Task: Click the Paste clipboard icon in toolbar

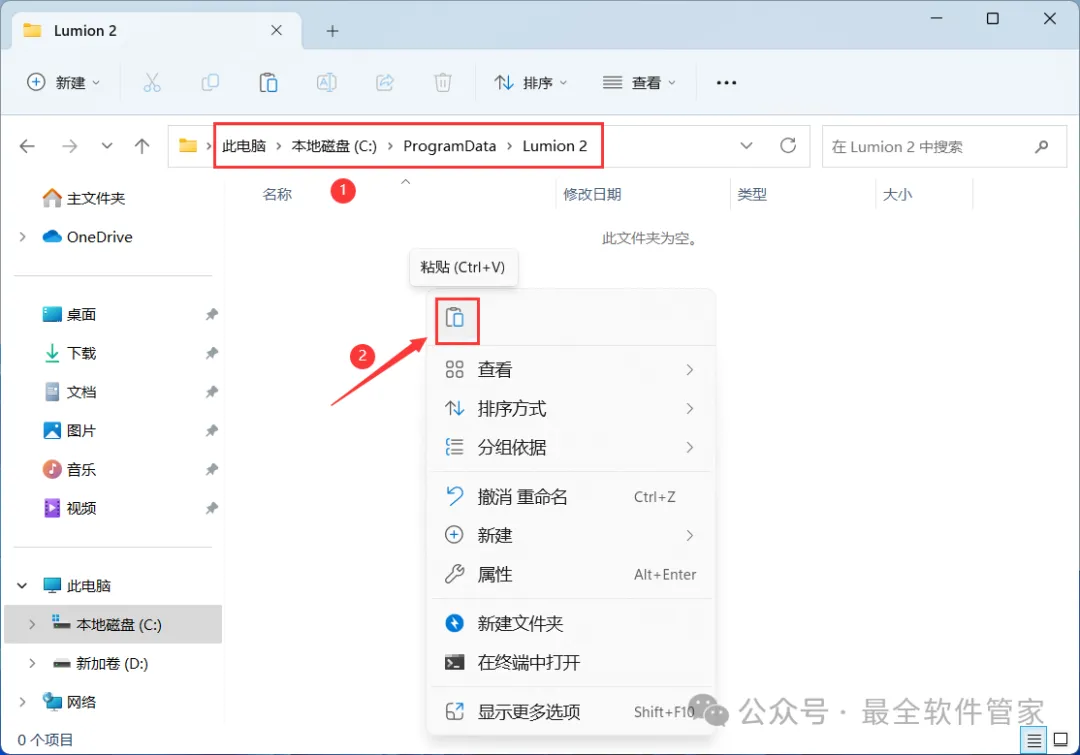Action: point(268,83)
